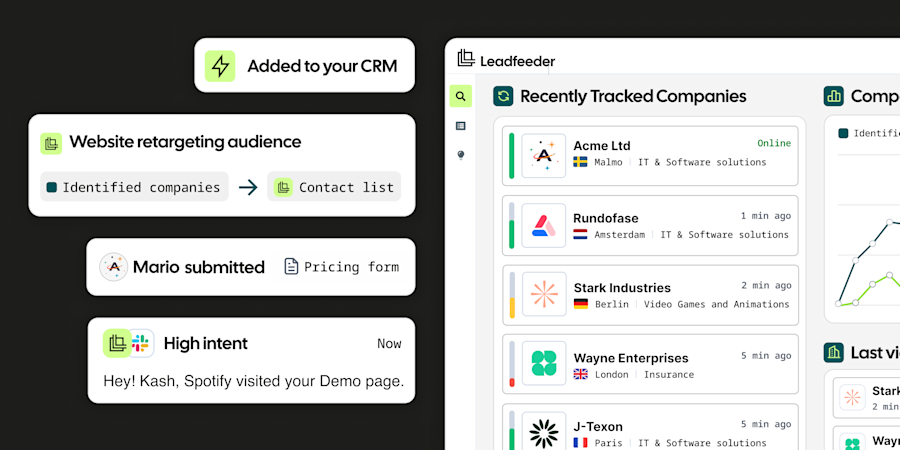Click the Stark Industries starburst logo in tracked list
This screenshot has width=900, height=450.
[x=544, y=294]
